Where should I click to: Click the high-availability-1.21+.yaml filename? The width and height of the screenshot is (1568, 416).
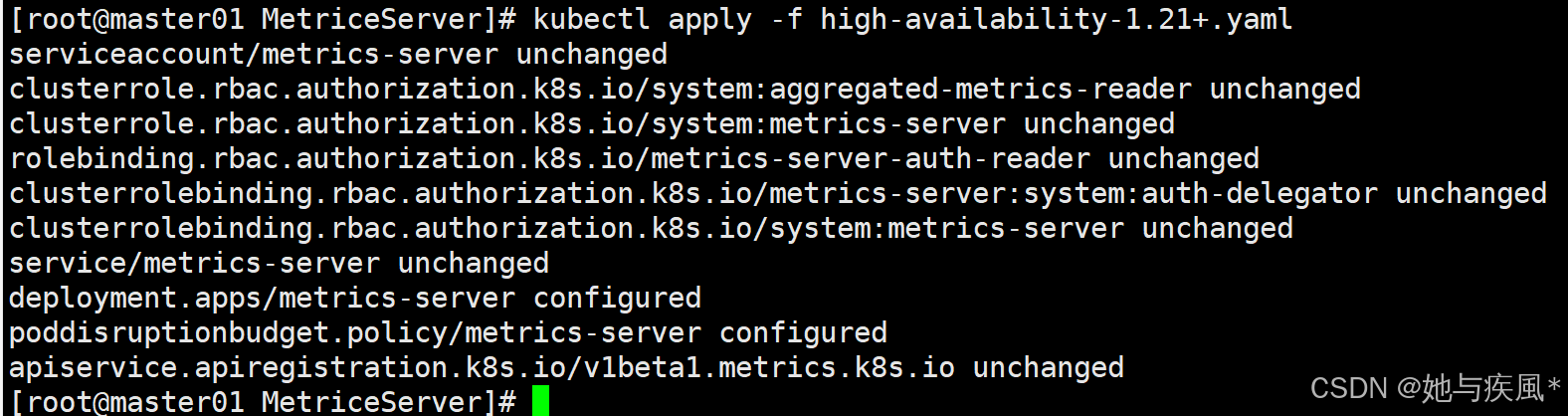pyautogui.click(x=1057, y=20)
